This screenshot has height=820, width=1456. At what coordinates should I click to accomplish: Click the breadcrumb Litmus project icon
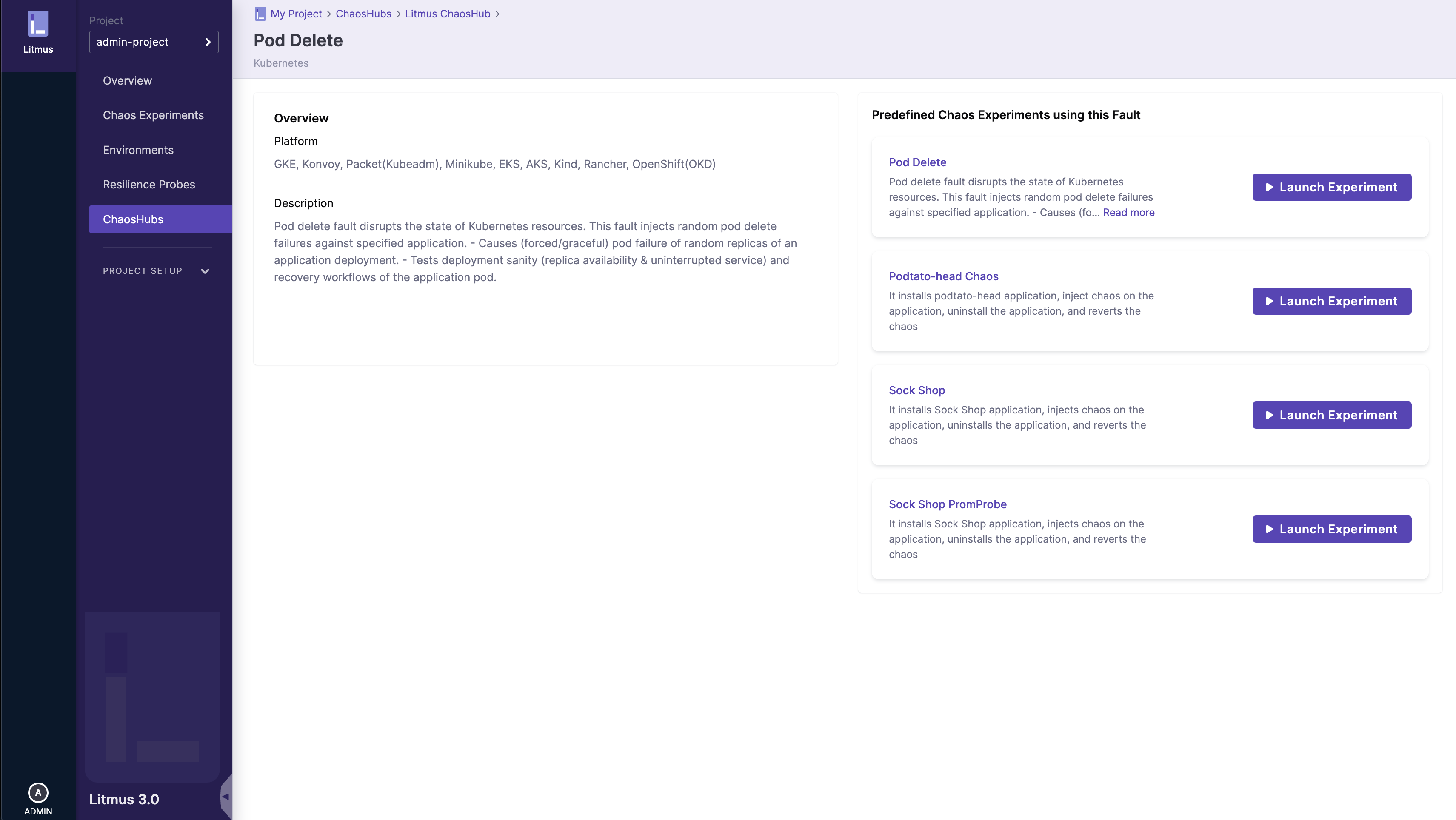260,14
